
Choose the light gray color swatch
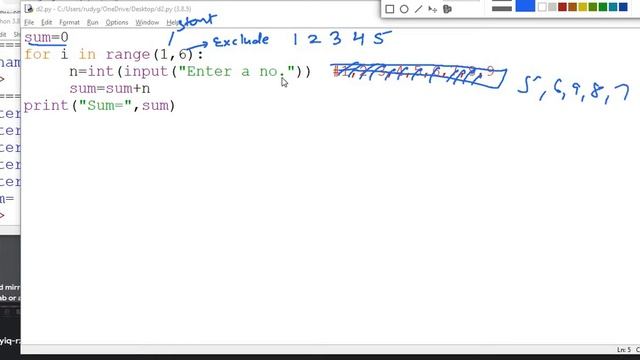click(x=552, y=7)
